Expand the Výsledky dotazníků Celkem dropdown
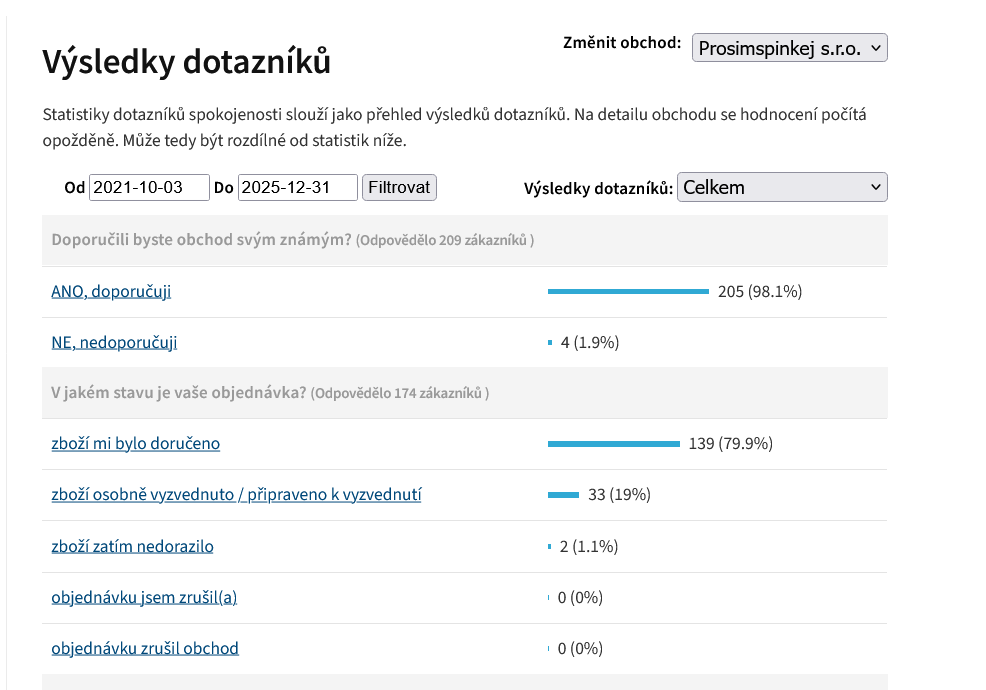 tap(781, 187)
